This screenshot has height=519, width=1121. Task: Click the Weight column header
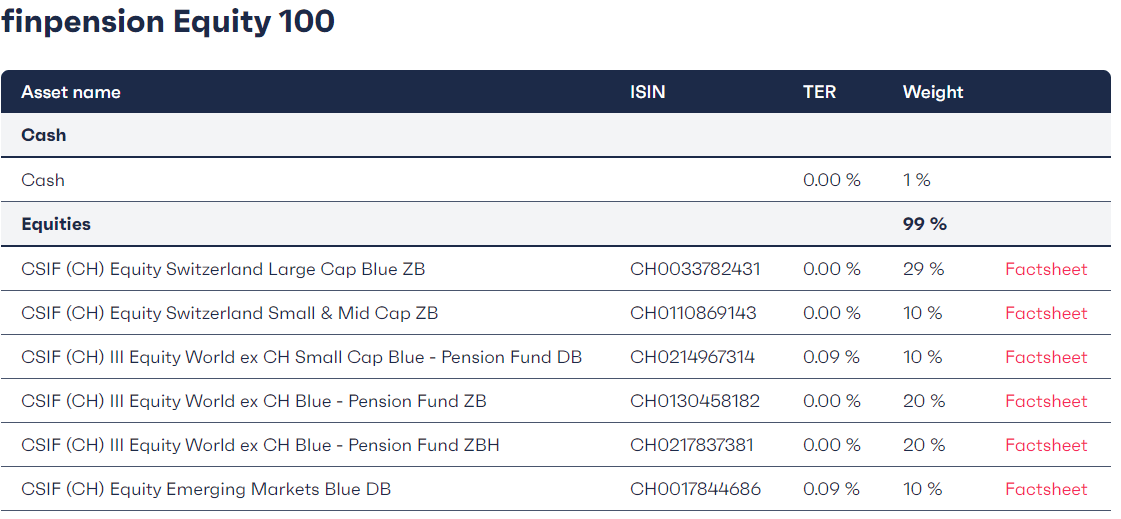coord(933,92)
